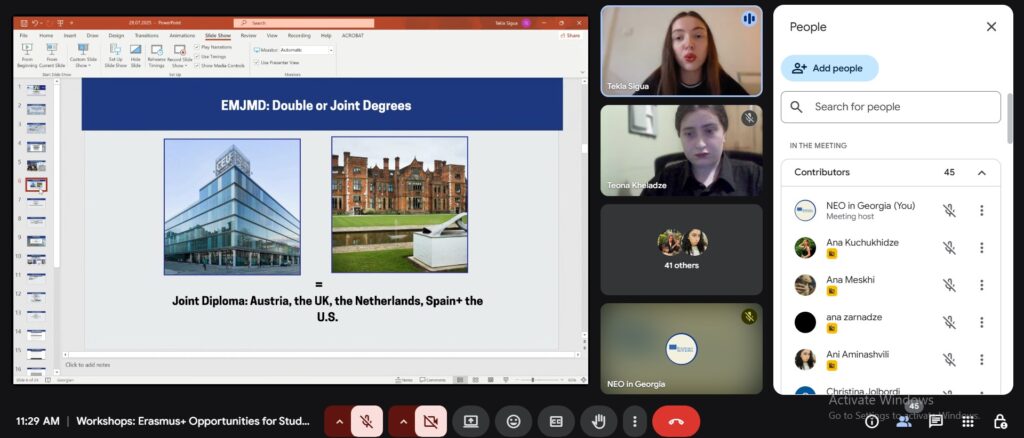Click the Present now screen share icon

tap(470, 422)
